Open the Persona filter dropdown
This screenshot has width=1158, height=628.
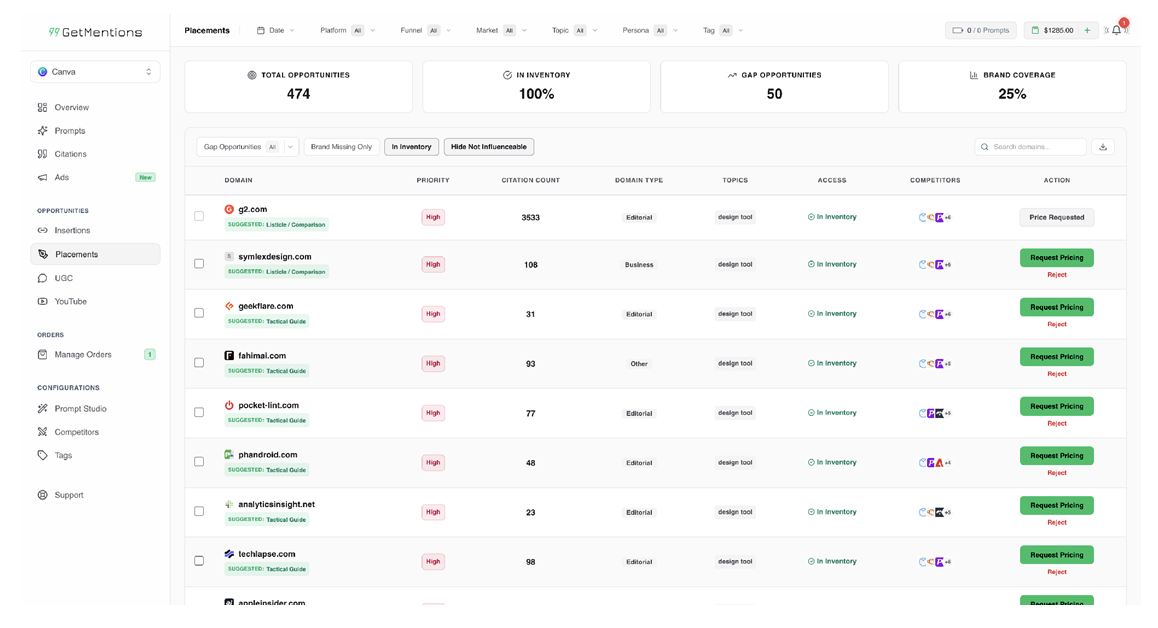[651, 30]
